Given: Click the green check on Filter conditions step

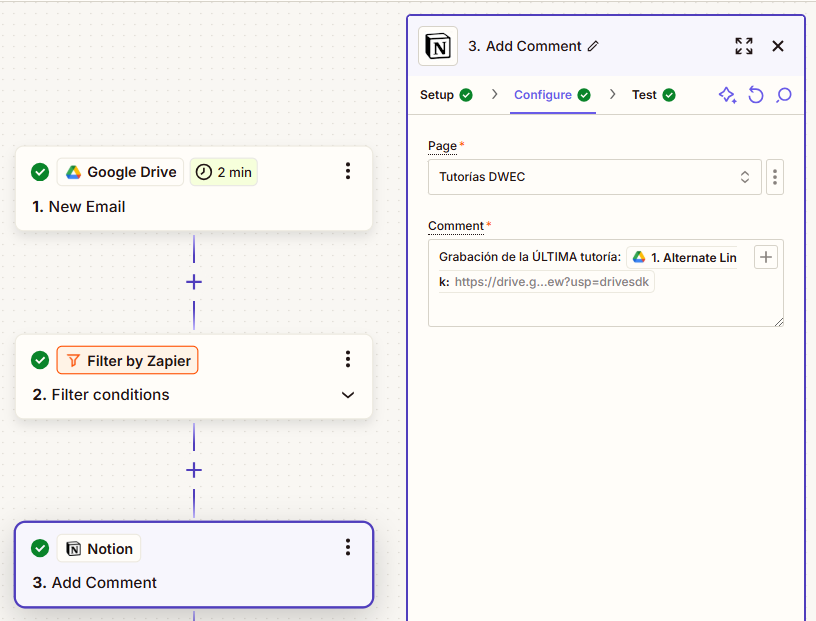Looking at the screenshot, I should (x=39, y=359).
